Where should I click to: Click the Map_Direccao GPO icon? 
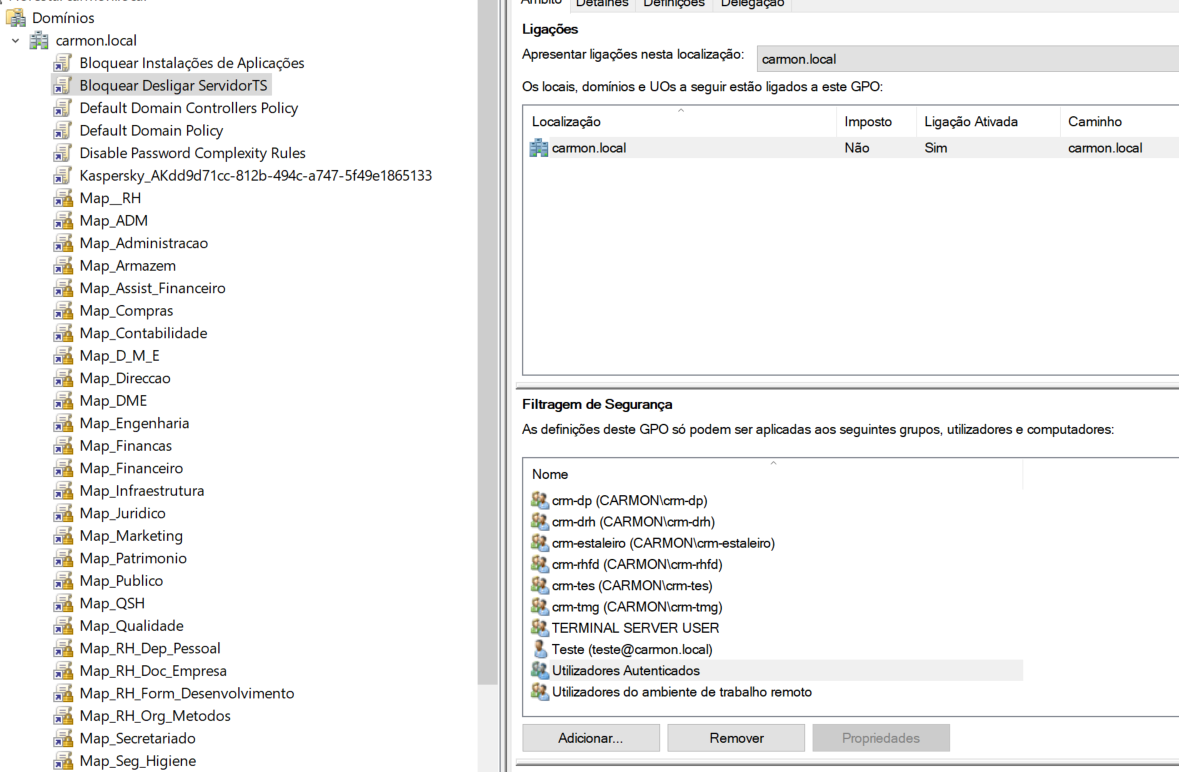(x=63, y=379)
